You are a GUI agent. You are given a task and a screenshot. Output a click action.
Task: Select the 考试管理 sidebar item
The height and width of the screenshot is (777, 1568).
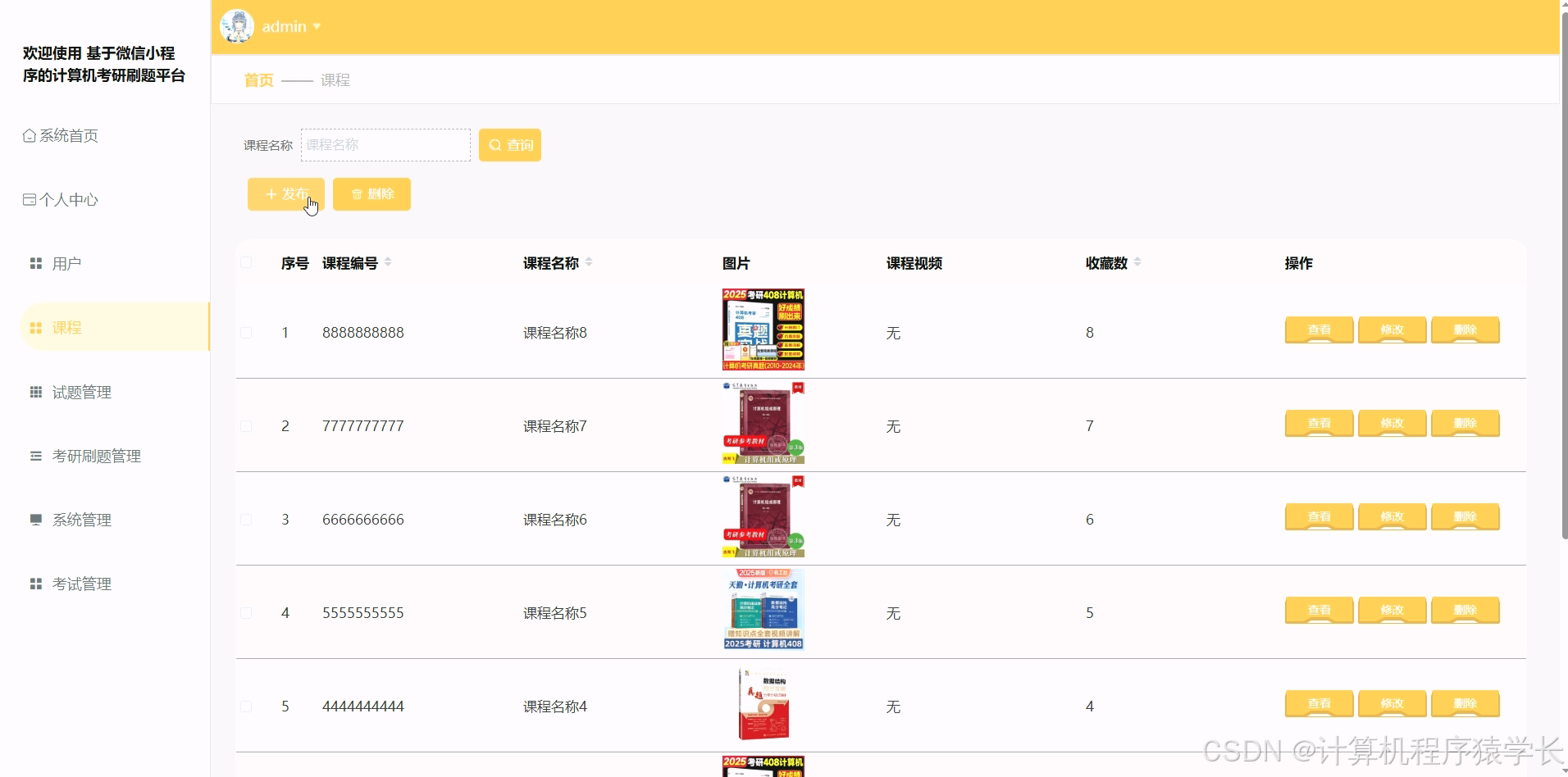81,584
